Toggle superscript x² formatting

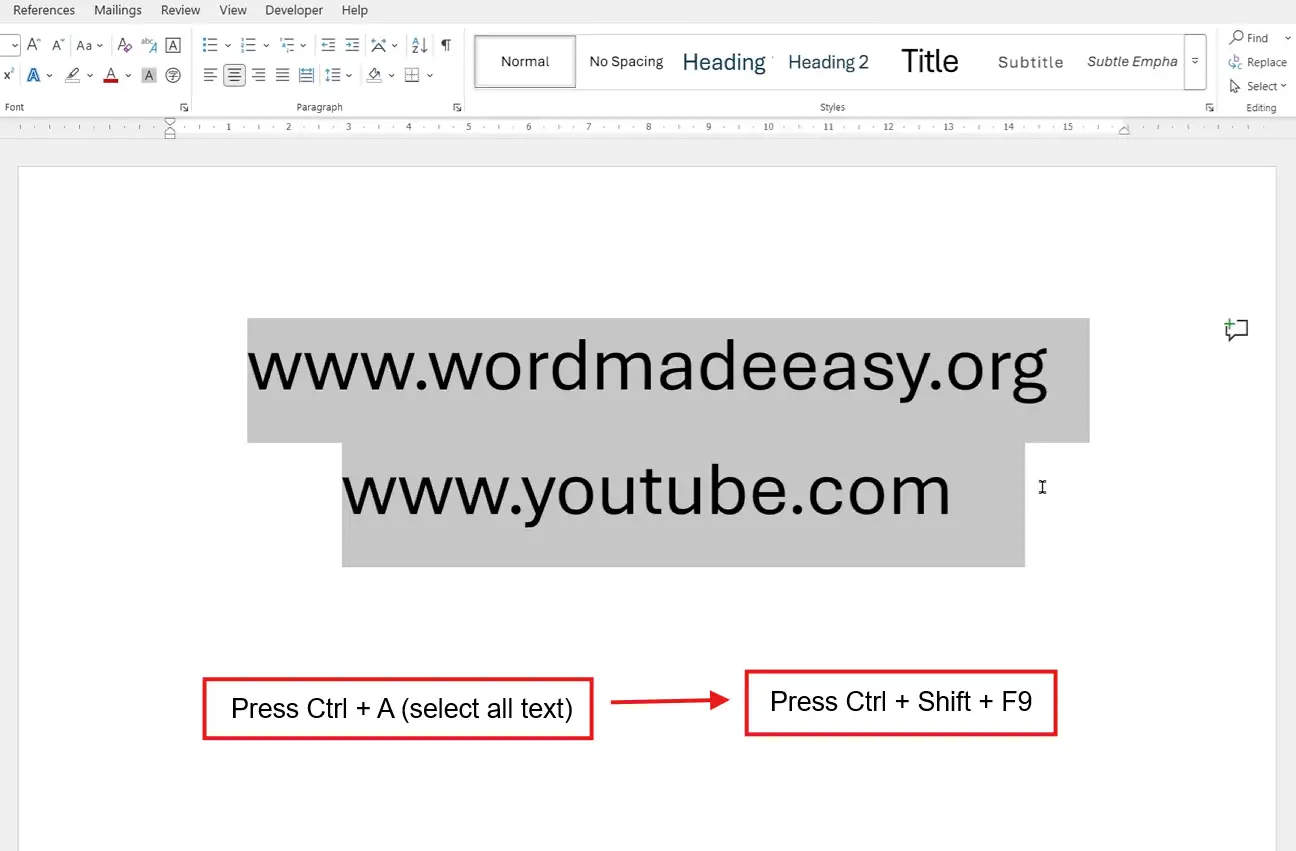[8, 75]
